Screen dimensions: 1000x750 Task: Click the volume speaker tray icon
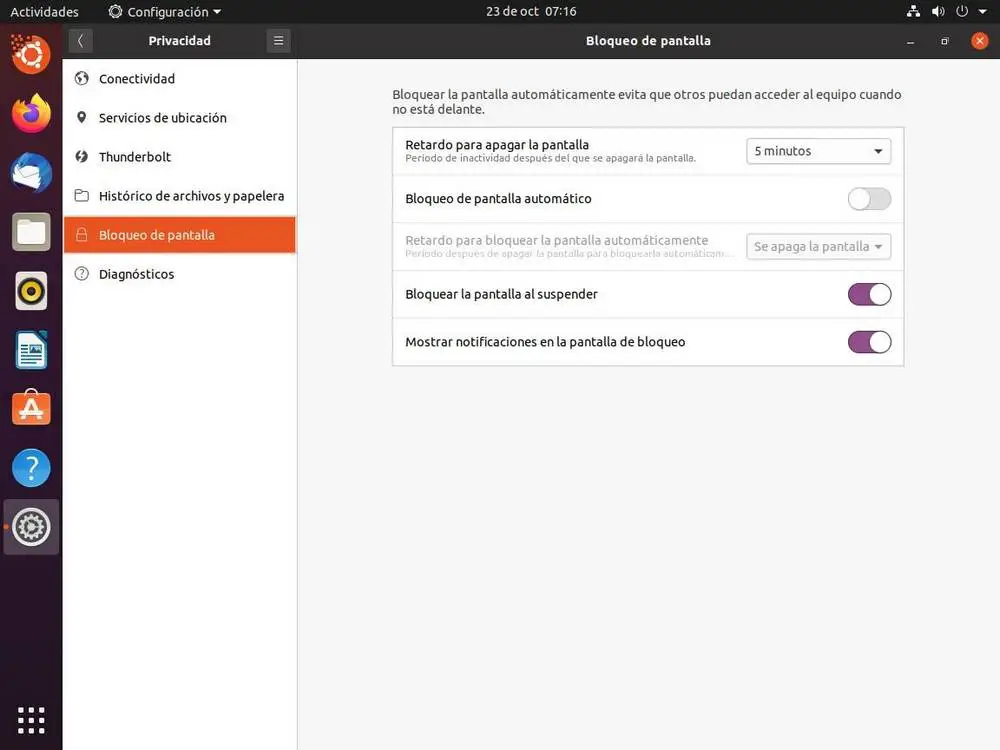(938, 11)
